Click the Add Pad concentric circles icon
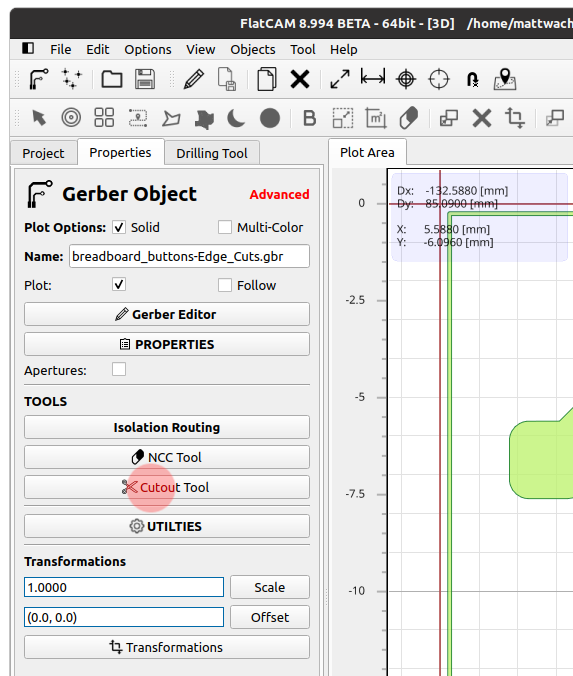The height and width of the screenshot is (676, 573). (x=71, y=117)
